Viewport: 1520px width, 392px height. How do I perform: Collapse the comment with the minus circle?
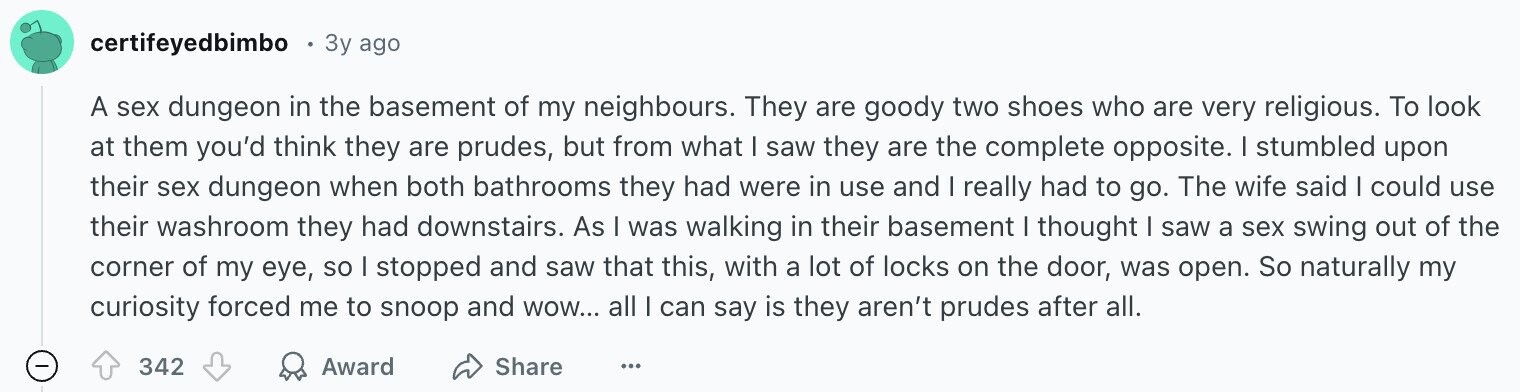[x=41, y=367]
